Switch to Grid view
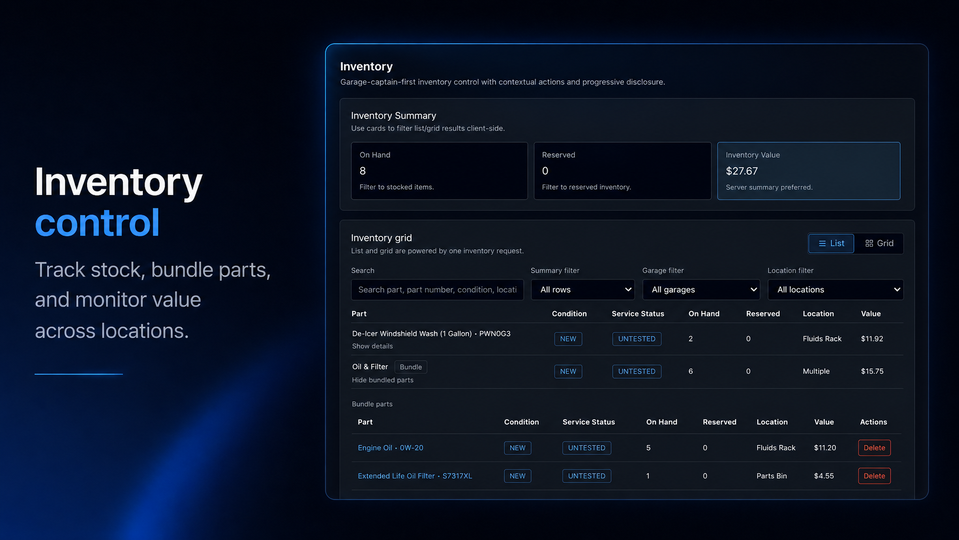The width and height of the screenshot is (959, 540). [879, 243]
